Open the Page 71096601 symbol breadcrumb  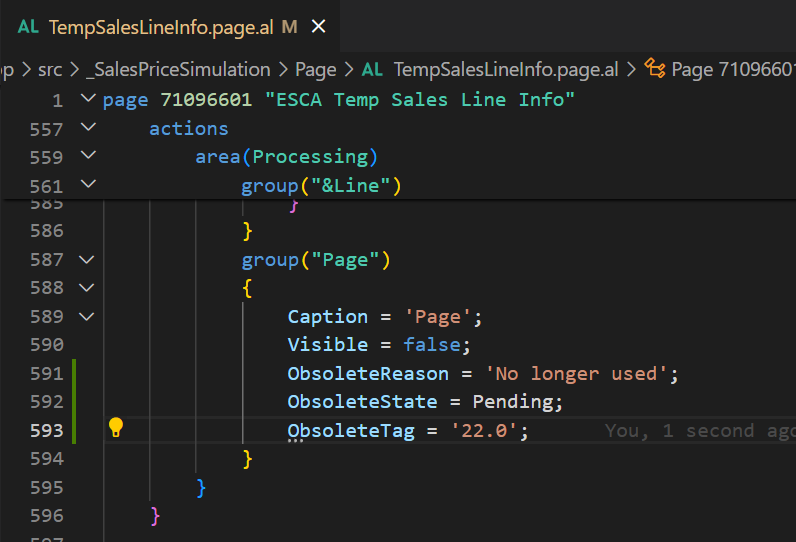pyautogui.click(x=734, y=70)
